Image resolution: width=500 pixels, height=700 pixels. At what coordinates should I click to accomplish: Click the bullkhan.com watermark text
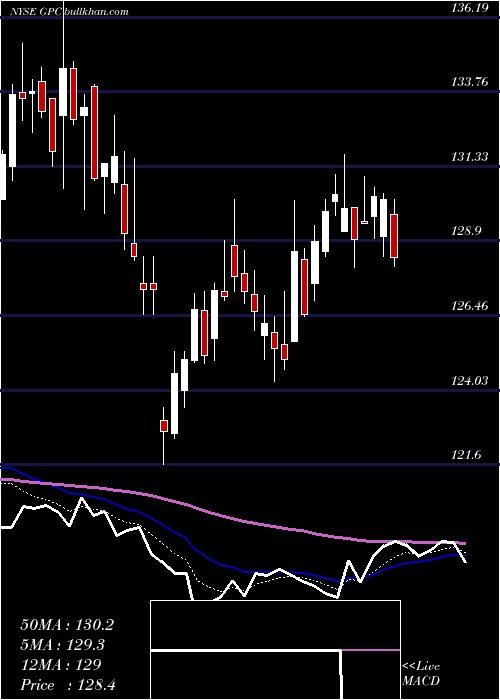pos(97,12)
